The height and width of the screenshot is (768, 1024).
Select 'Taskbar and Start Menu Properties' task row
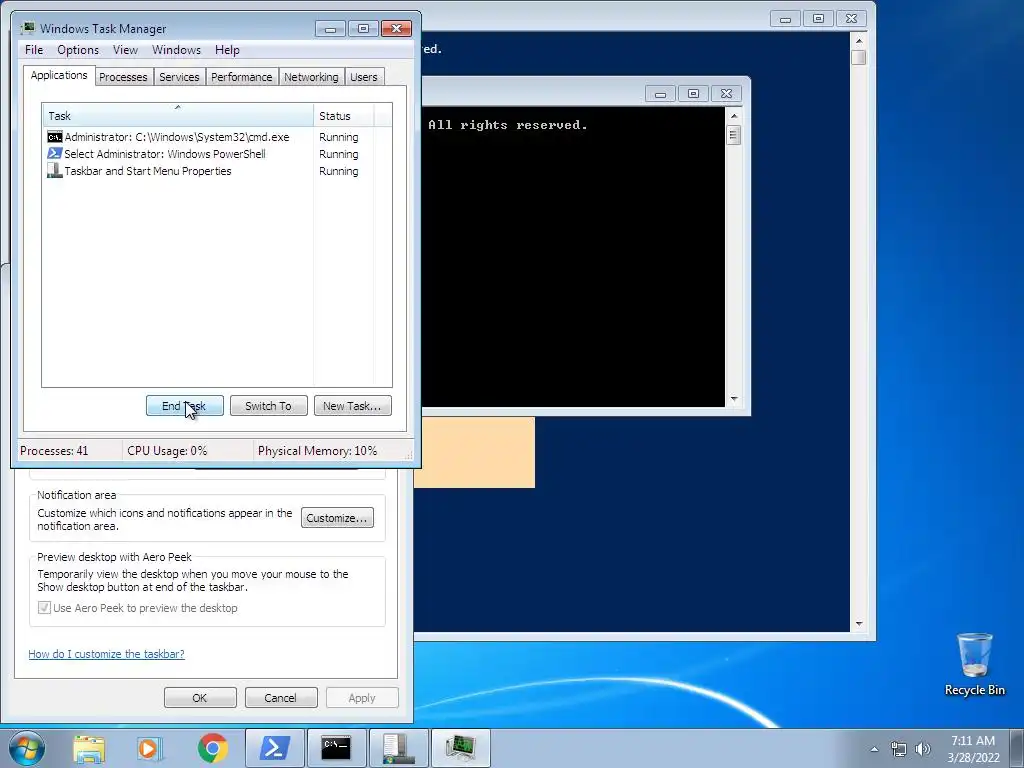[217, 171]
